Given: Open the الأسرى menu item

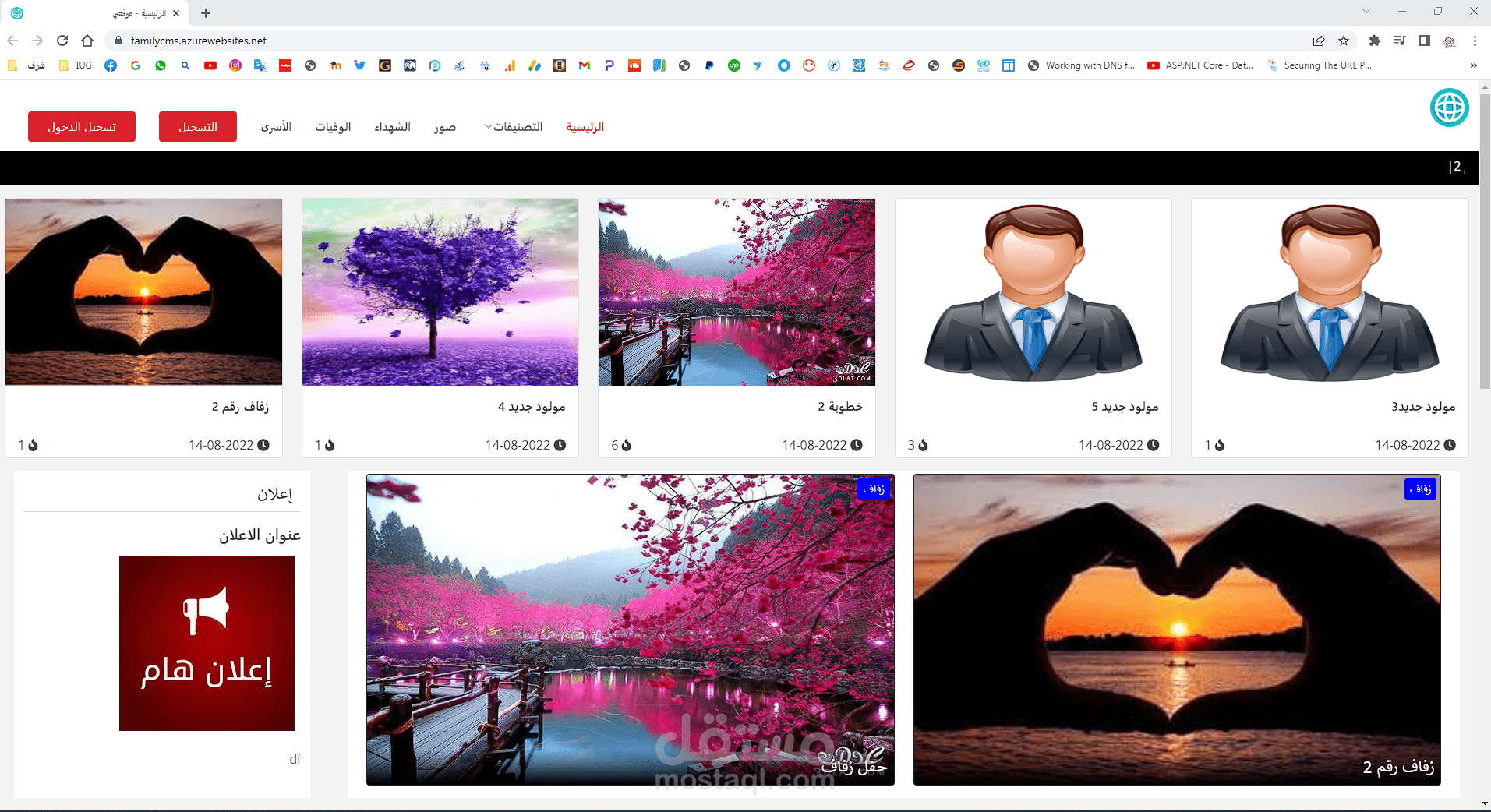Looking at the screenshot, I should [276, 127].
